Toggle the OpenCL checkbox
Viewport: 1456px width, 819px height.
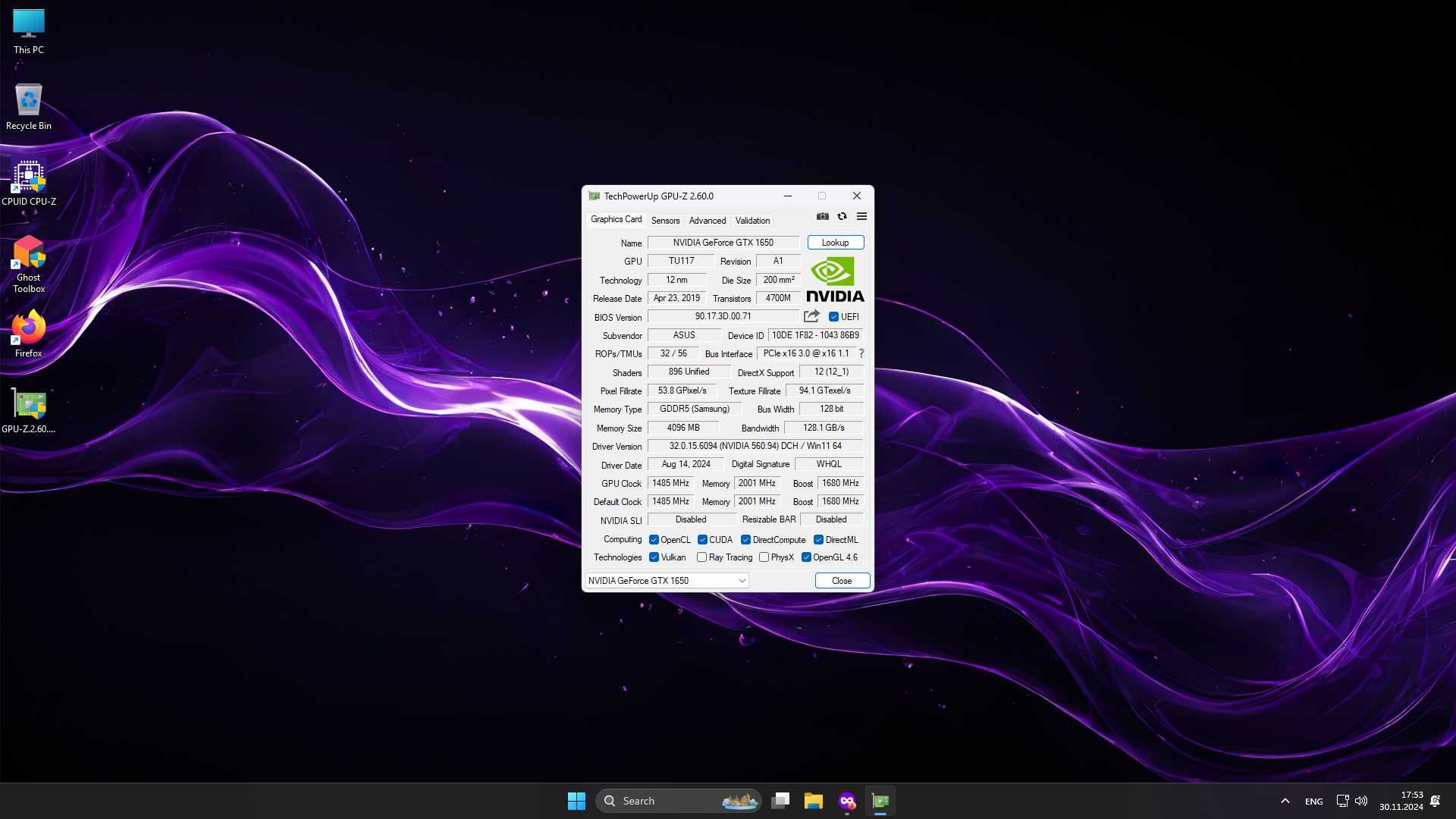pos(654,540)
